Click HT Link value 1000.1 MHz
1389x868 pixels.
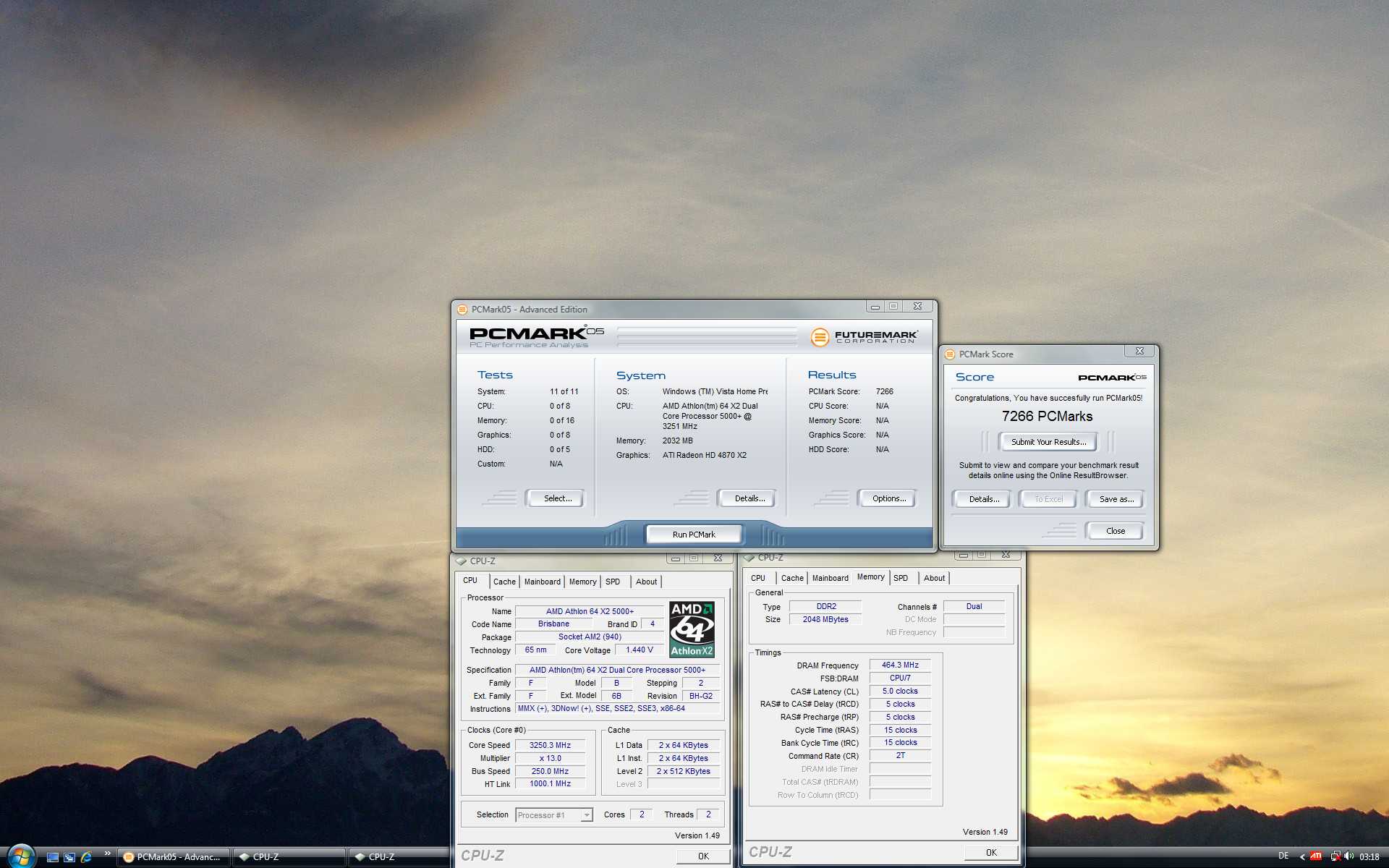pyautogui.click(x=550, y=783)
